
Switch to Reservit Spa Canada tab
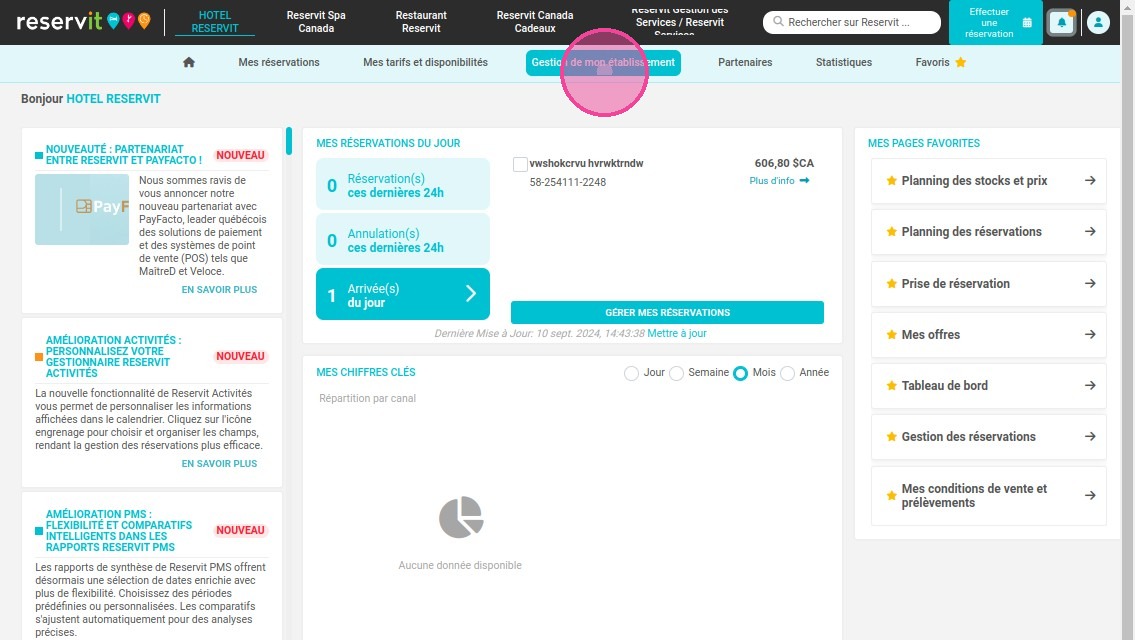pyautogui.click(x=316, y=22)
